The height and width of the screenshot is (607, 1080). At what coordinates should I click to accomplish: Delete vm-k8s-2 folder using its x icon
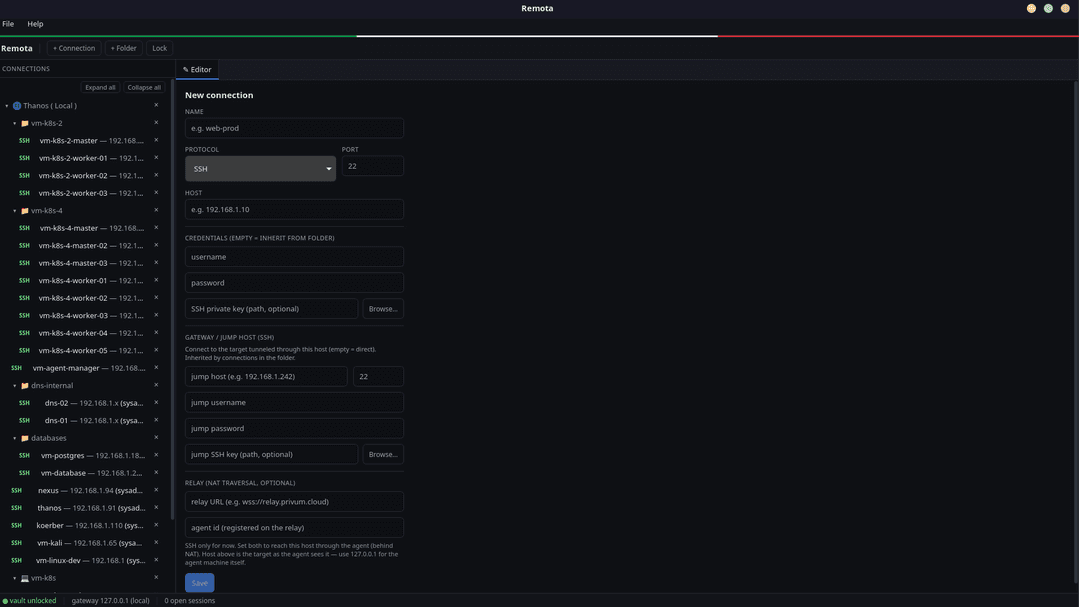(156, 123)
